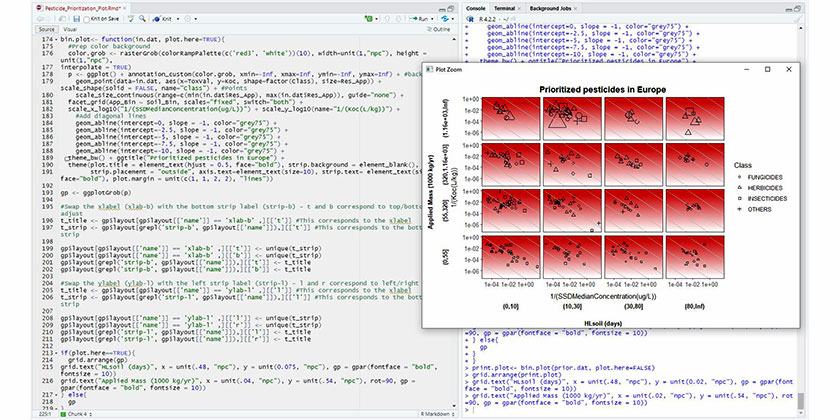
Task: Open Knit options dropdown arrow
Action: [177, 19]
